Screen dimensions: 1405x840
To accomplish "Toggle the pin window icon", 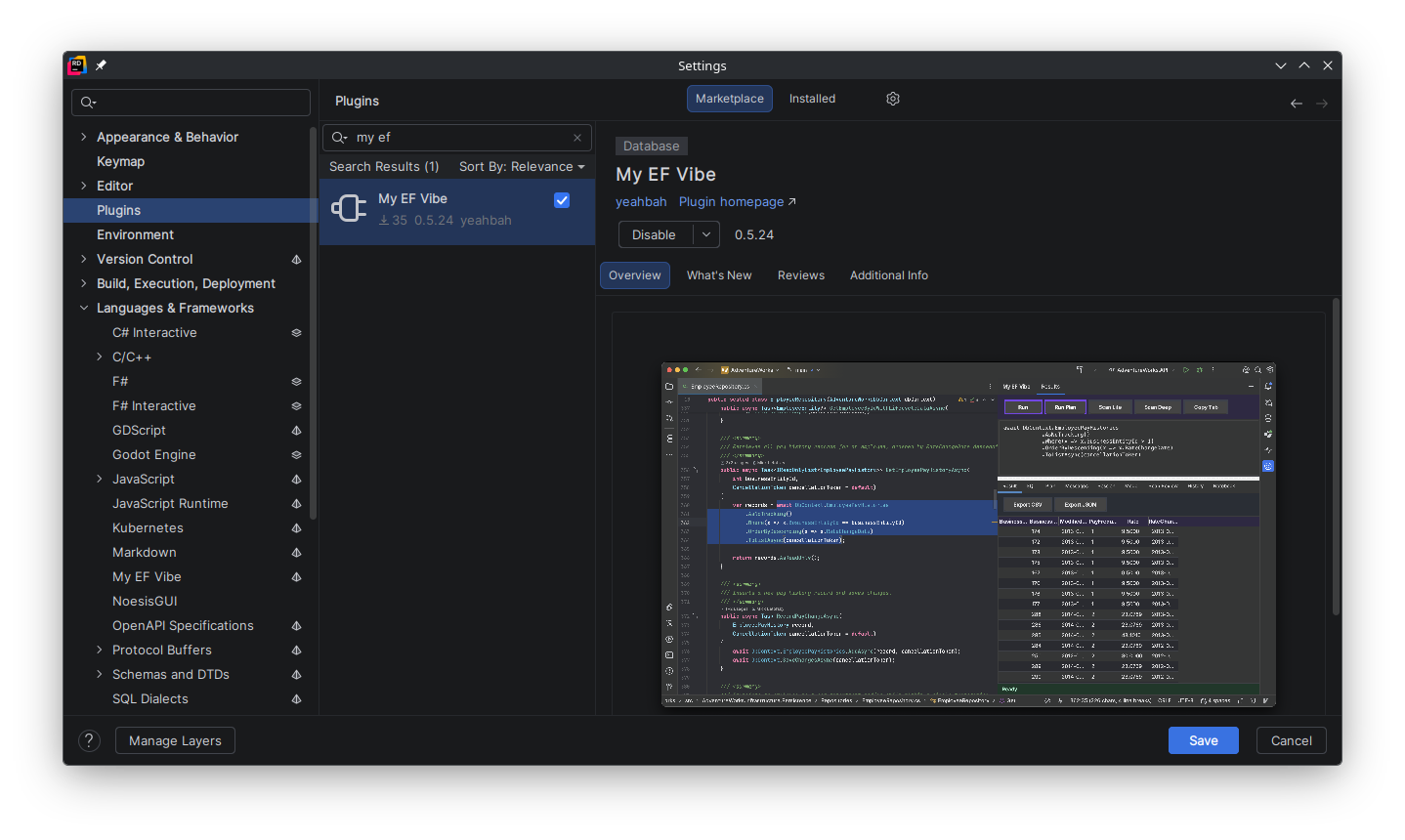I will tap(102, 65).
